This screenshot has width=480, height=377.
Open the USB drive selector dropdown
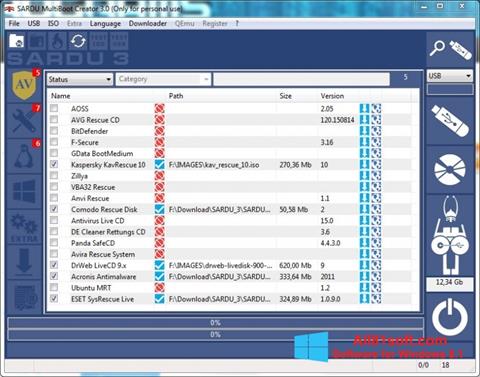point(450,76)
